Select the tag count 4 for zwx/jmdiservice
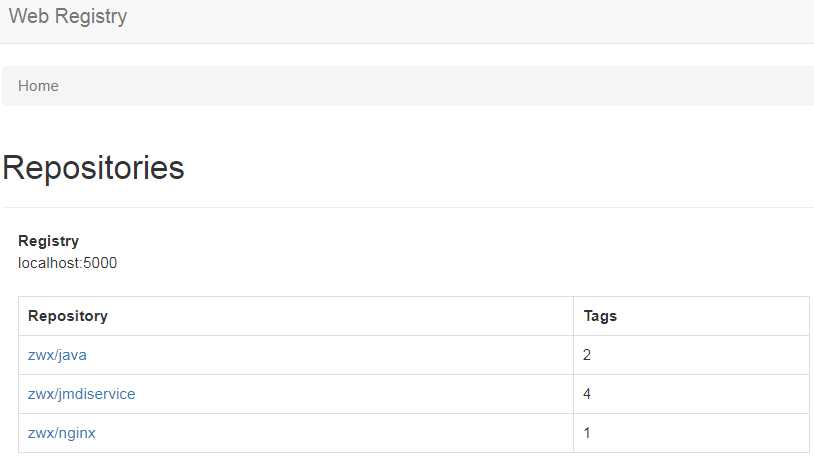The image size is (814, 467). click(587, 394)
